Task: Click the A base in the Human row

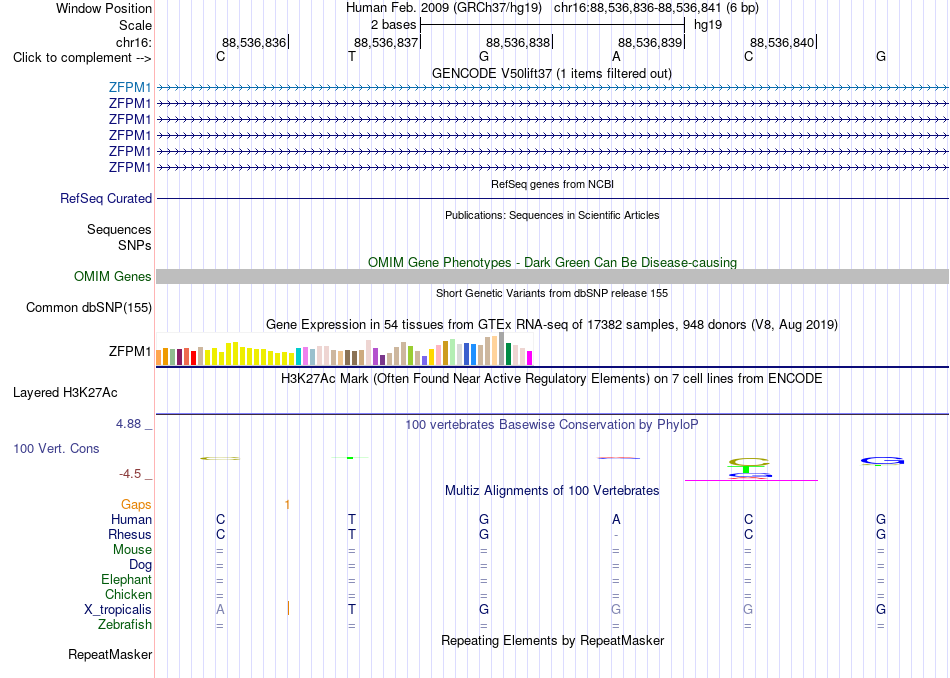Action: [616, 519]
